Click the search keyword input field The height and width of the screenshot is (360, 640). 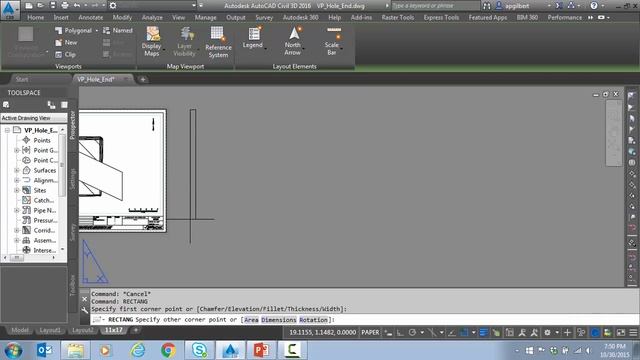point(435,6)
